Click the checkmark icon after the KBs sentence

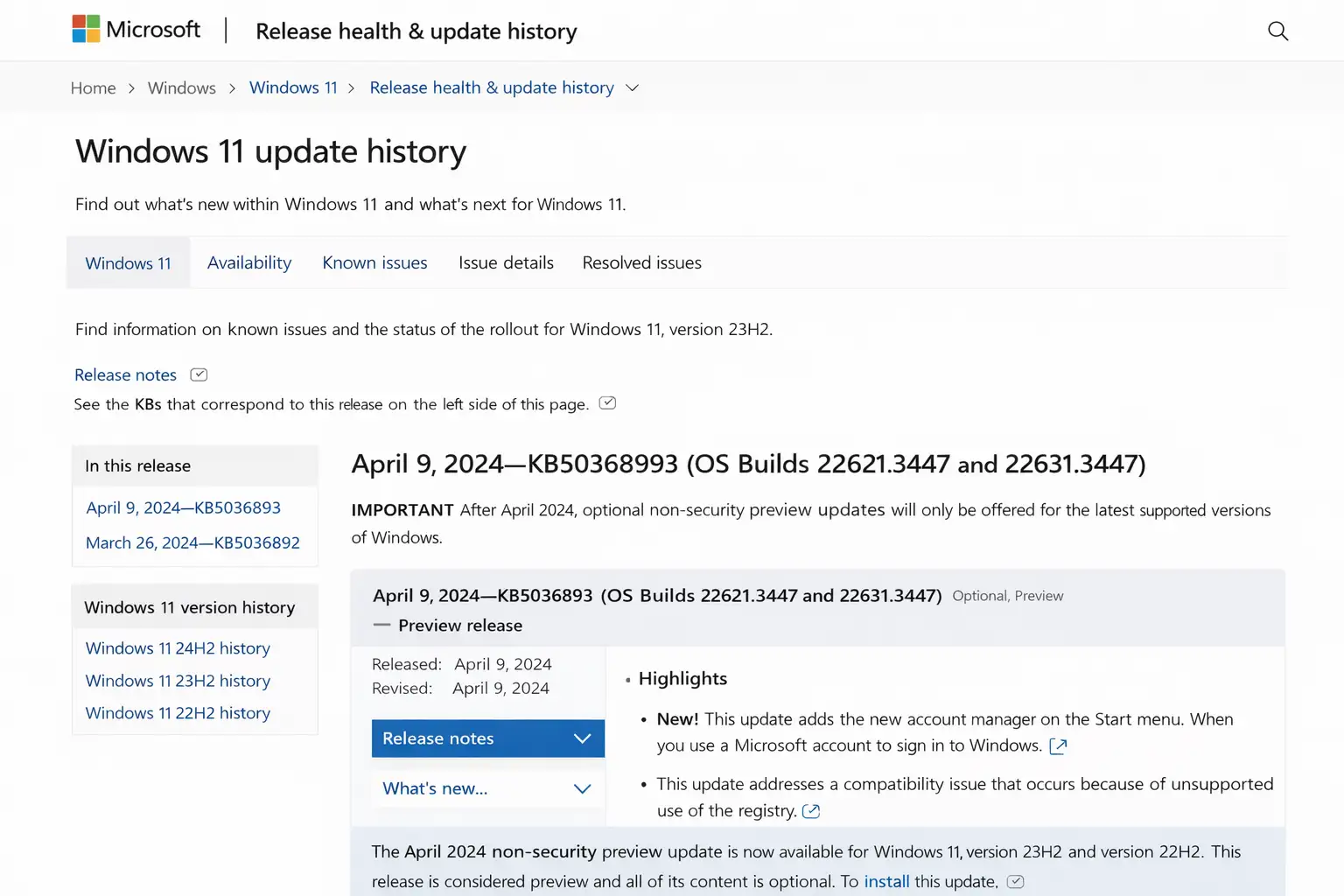607,402
